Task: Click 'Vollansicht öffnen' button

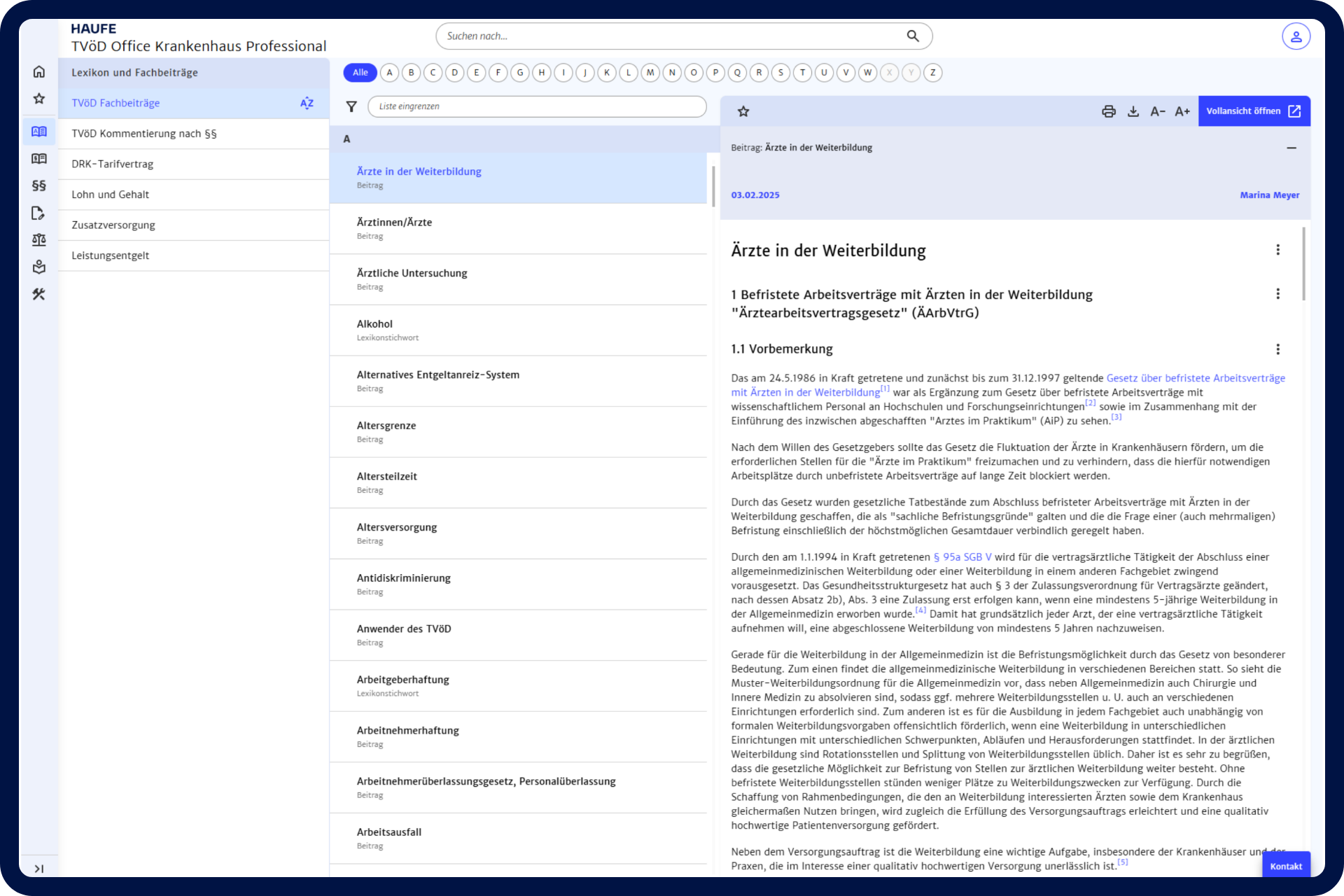Action: tap(1253, 111)
